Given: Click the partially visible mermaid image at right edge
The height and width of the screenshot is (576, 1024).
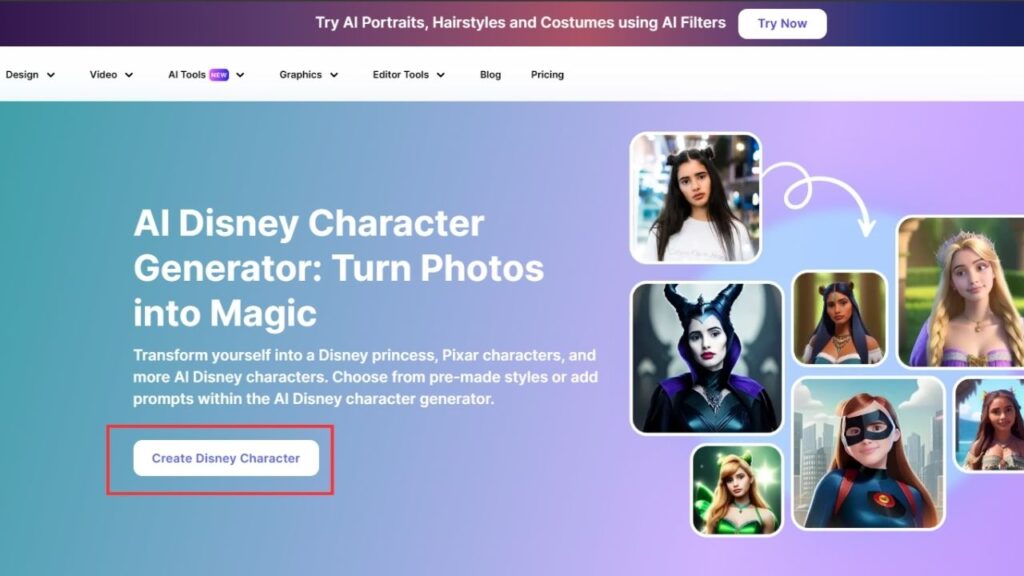Looking at the screenshot, I should pyautogui.click(x=990, y=424).
